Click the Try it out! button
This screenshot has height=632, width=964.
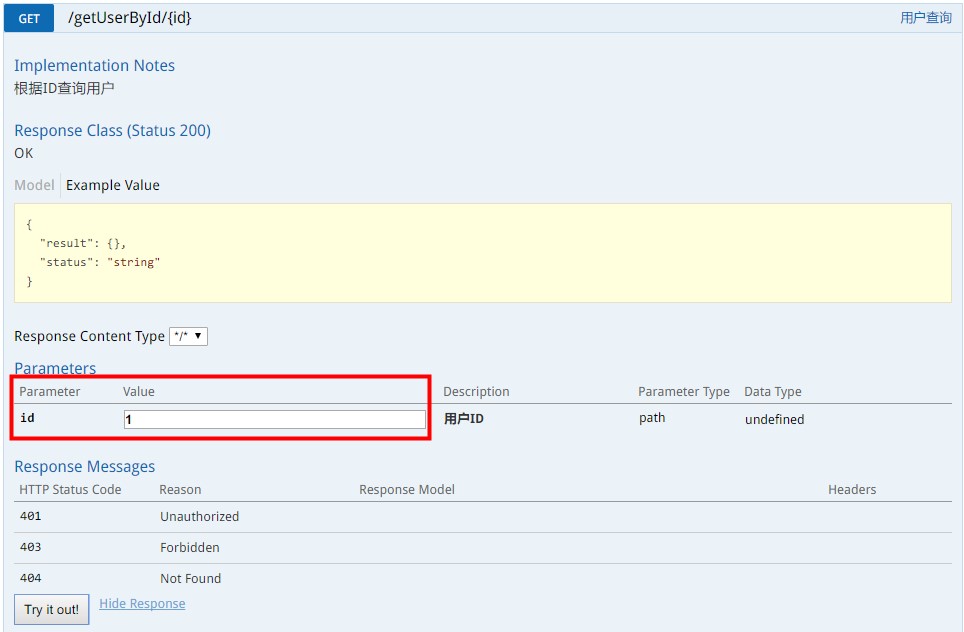pyautogui.click(x=52, y=609)
